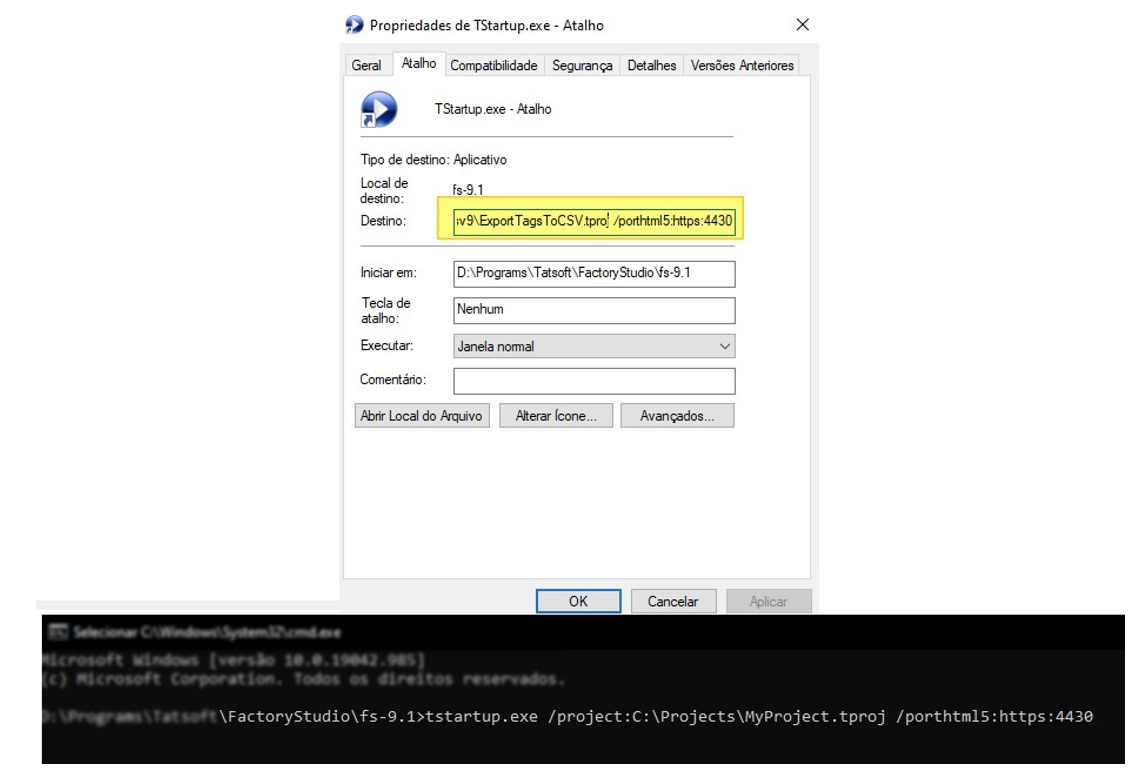Screen dimensions: 1148x770
Task: Open the Compatibilidade tab
Action: [493, 65]
